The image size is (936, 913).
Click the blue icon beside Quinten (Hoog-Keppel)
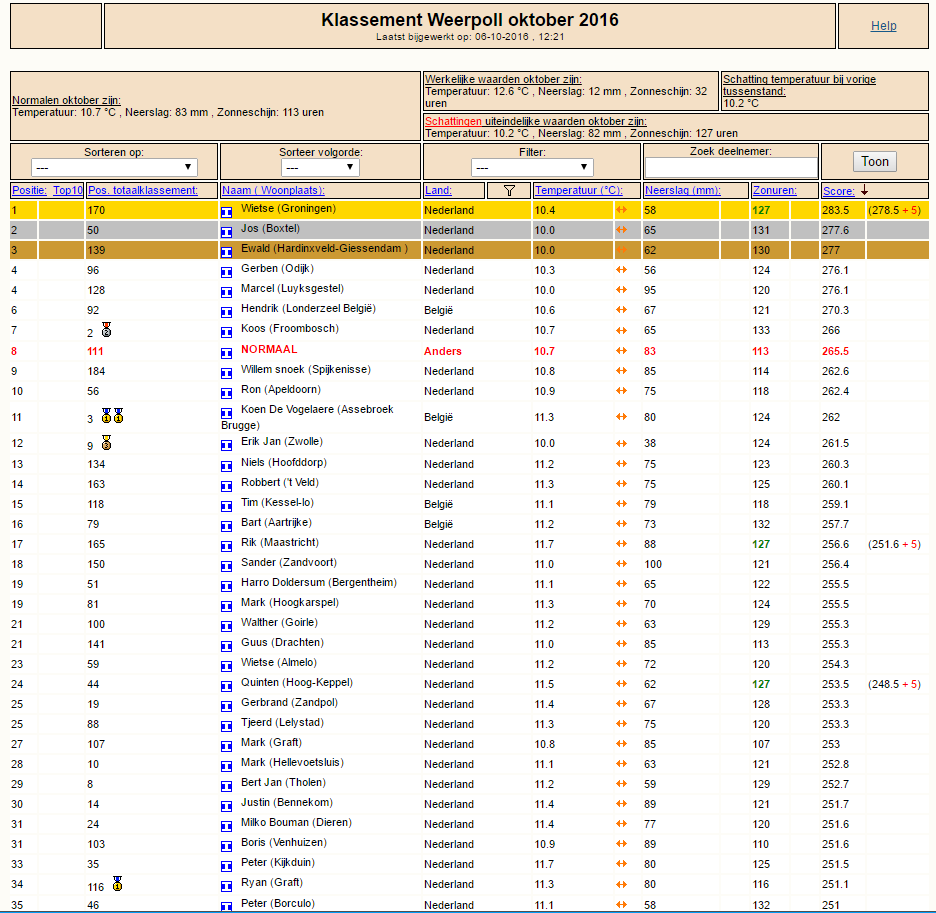[x=226, y=685]
